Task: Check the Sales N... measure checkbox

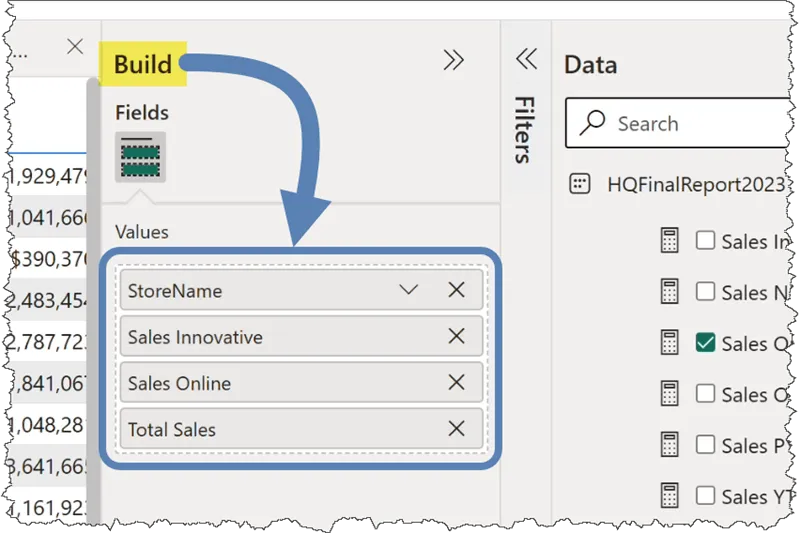Action: coord(706,292)
